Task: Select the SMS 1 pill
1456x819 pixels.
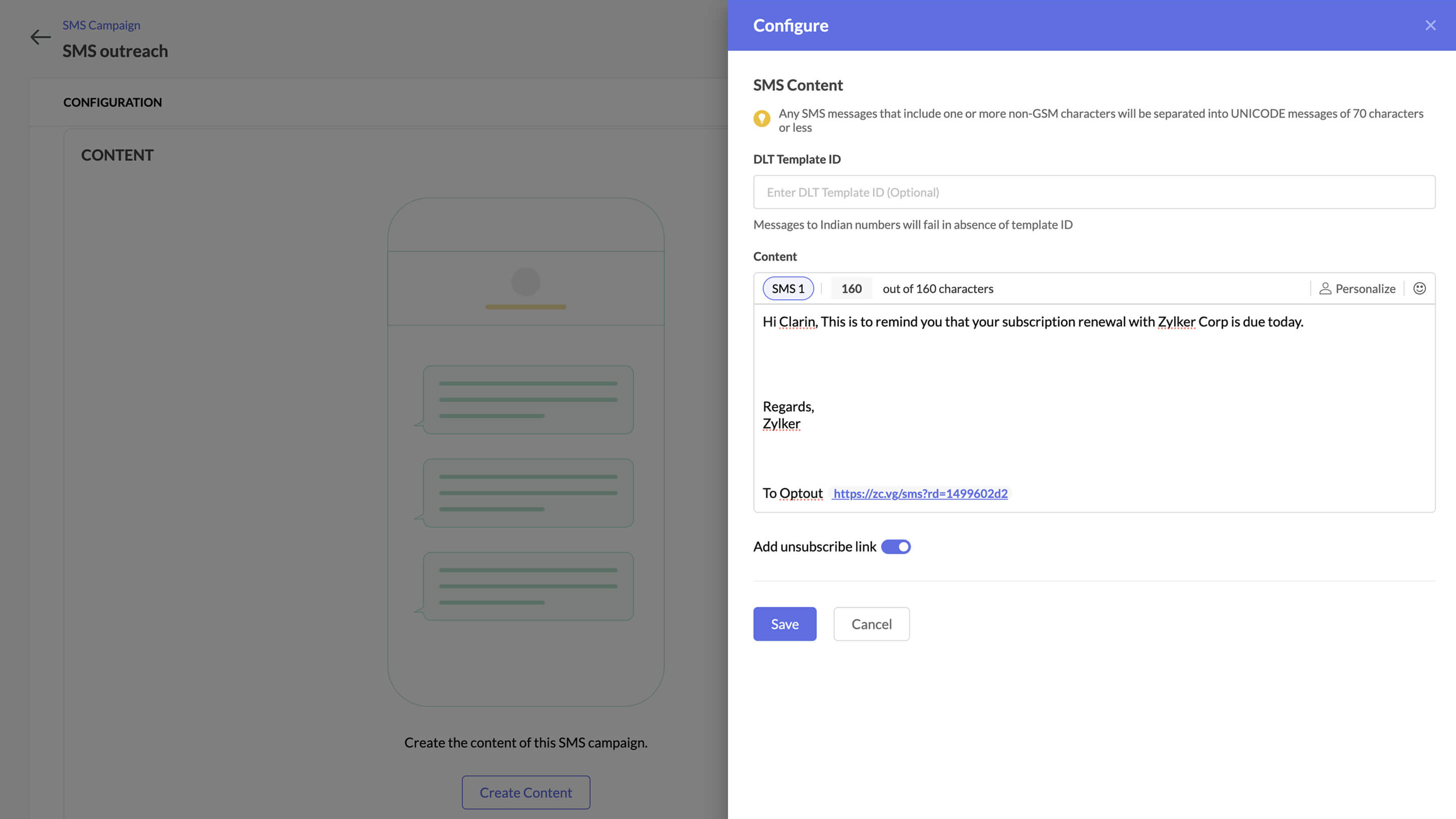Action: click(788, 288)
